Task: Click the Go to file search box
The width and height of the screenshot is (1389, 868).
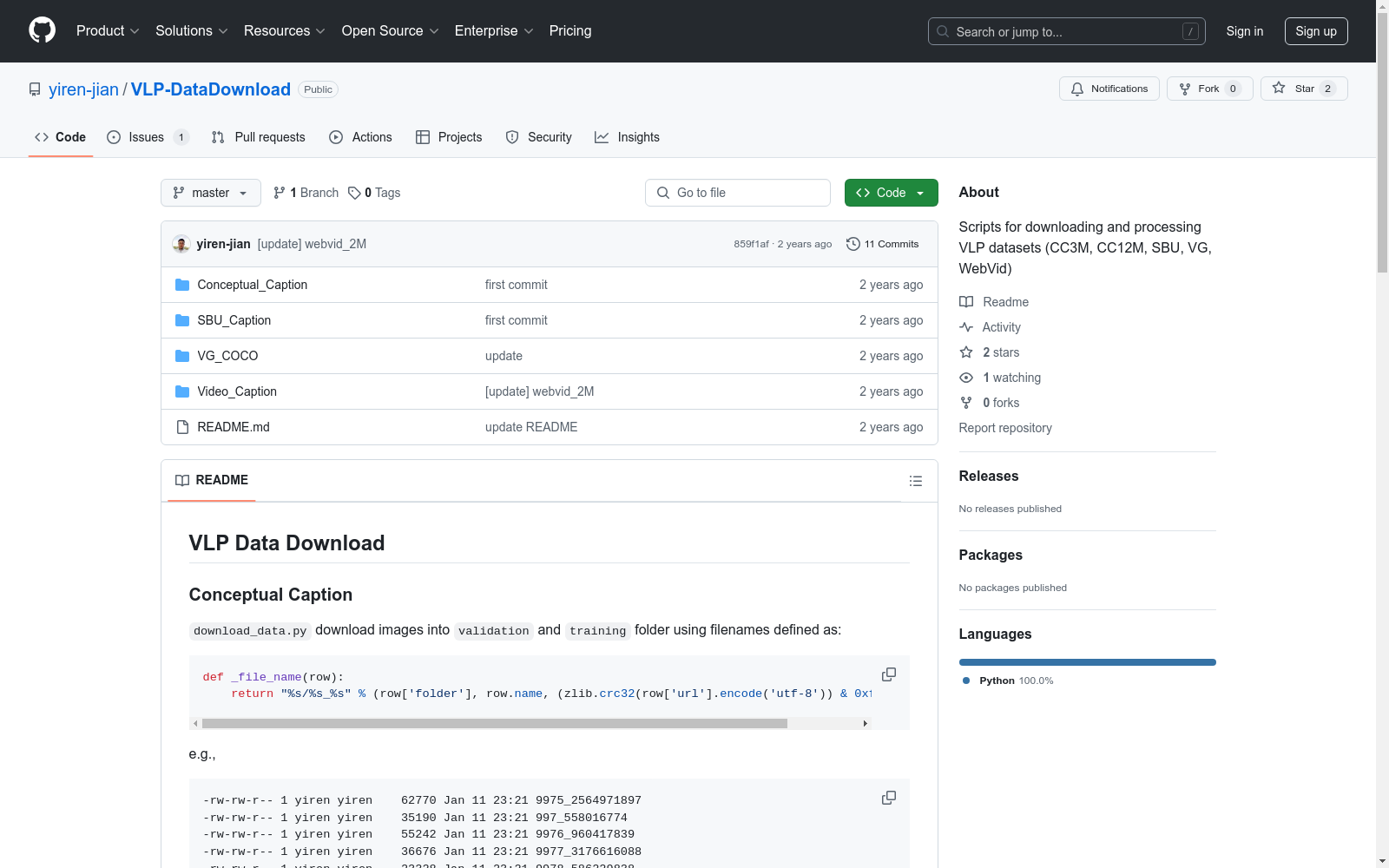Action: (x=738, y=193)
